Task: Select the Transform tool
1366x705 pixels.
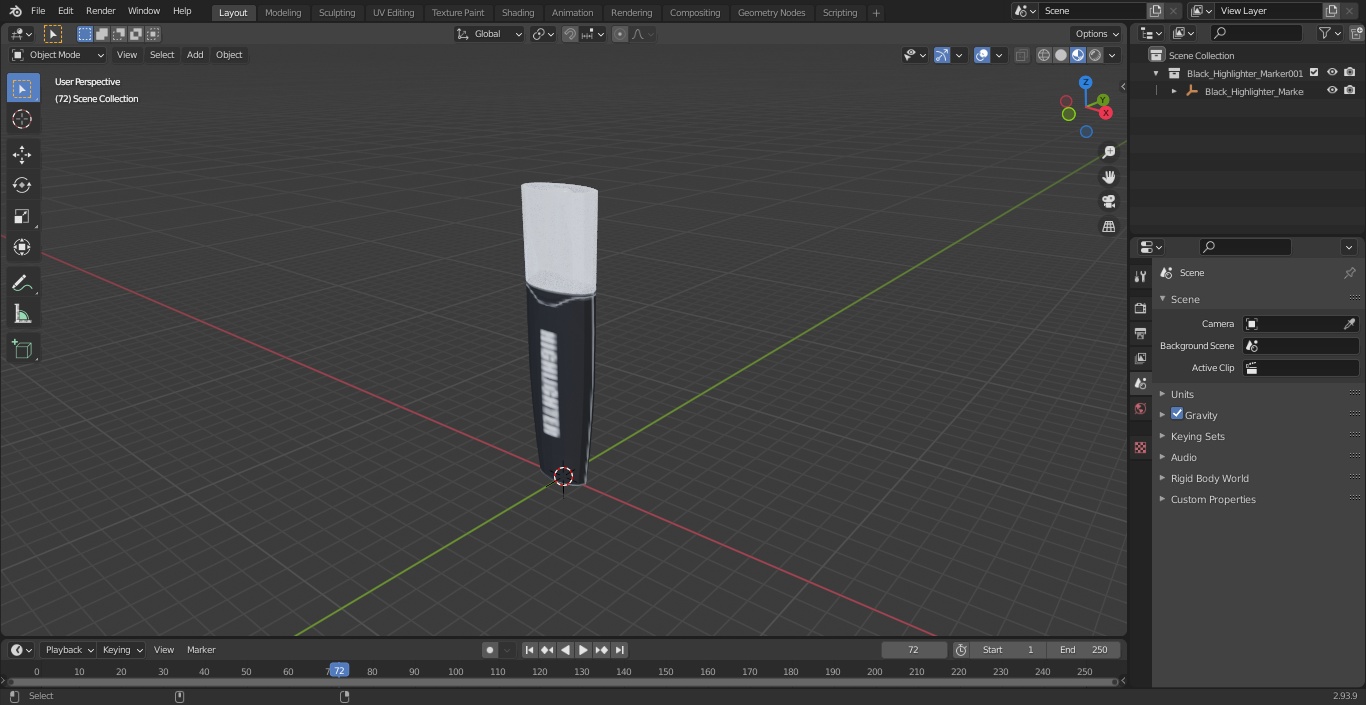Action: point(22,247)
